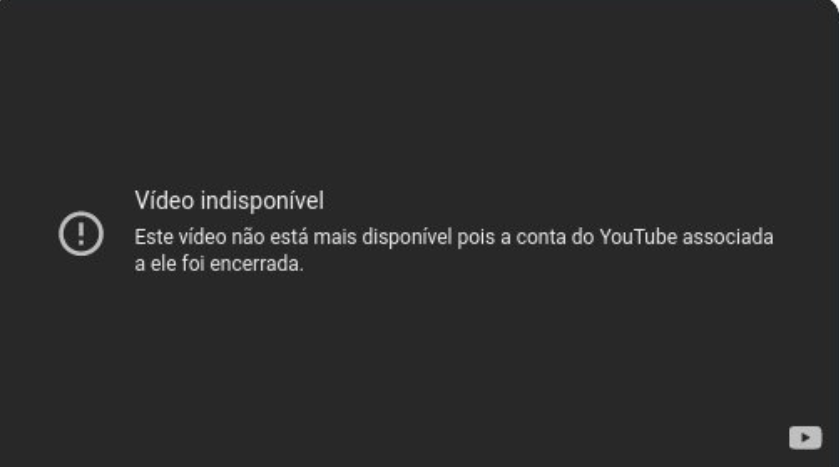This screenshot has width=839, height=467.
Task: Click the word 'não' in the description
Action: (x=248, y=237)
